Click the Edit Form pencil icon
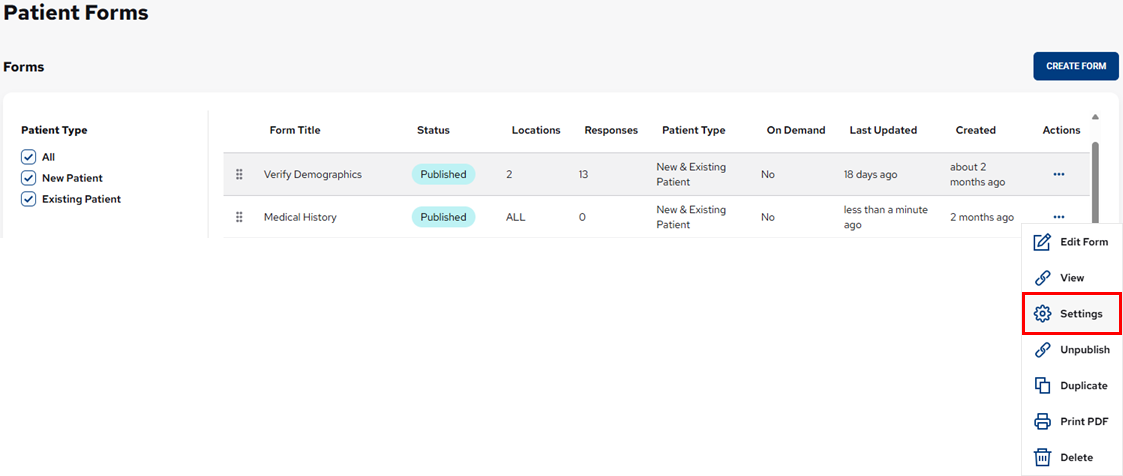 (x=1042, y=242)
